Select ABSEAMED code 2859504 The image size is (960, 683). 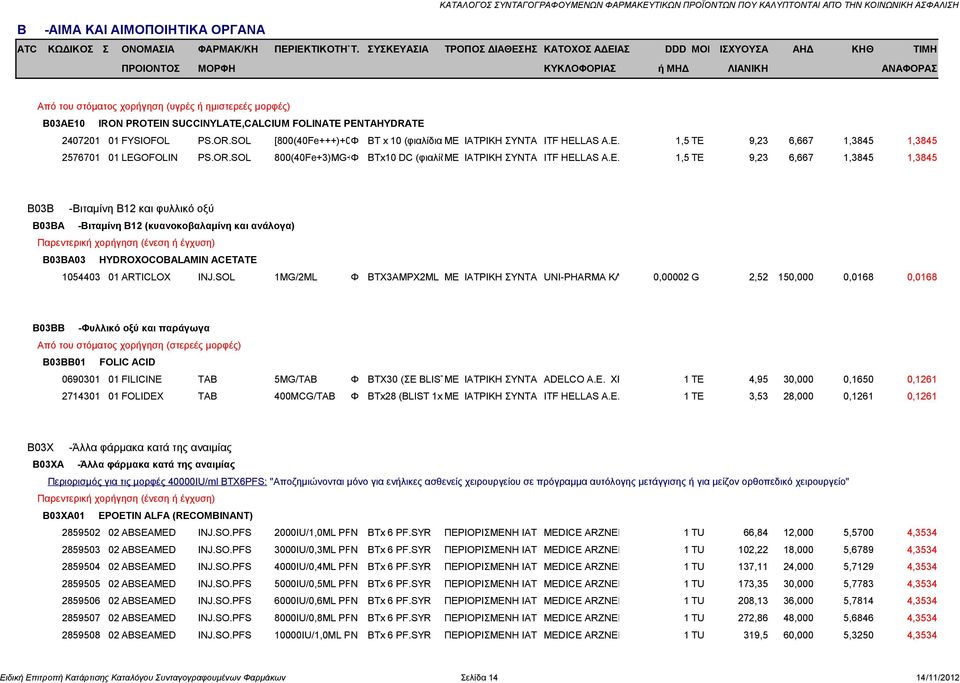81,567
